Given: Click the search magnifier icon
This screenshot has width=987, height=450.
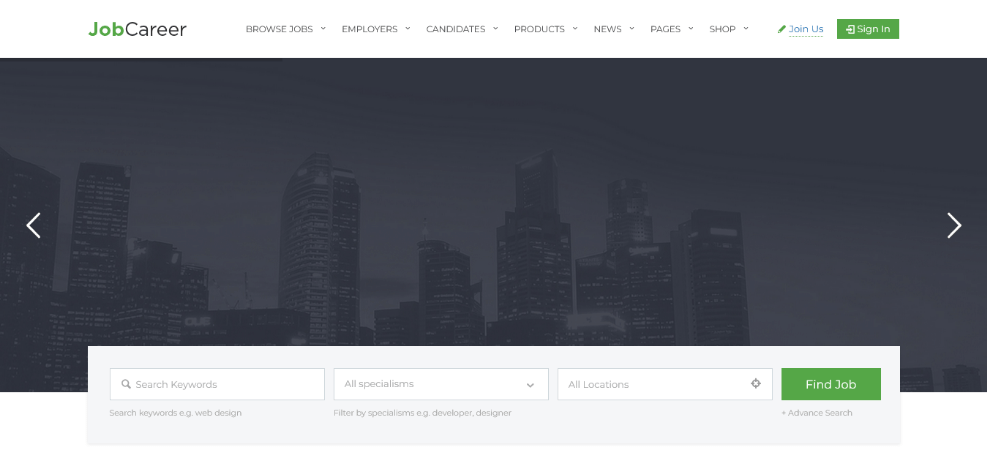Looking at the screenshot, I should click(x=126, y=384).
